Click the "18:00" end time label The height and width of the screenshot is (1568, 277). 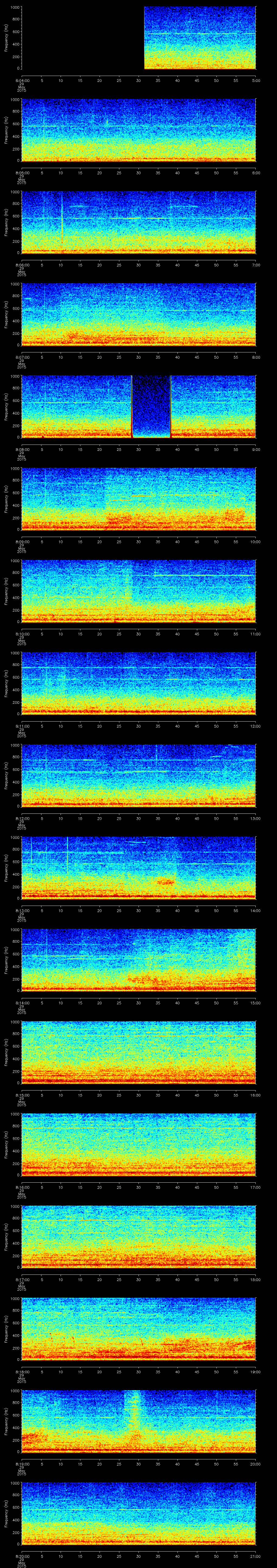pyautogui.click(x=256, y=1279)
